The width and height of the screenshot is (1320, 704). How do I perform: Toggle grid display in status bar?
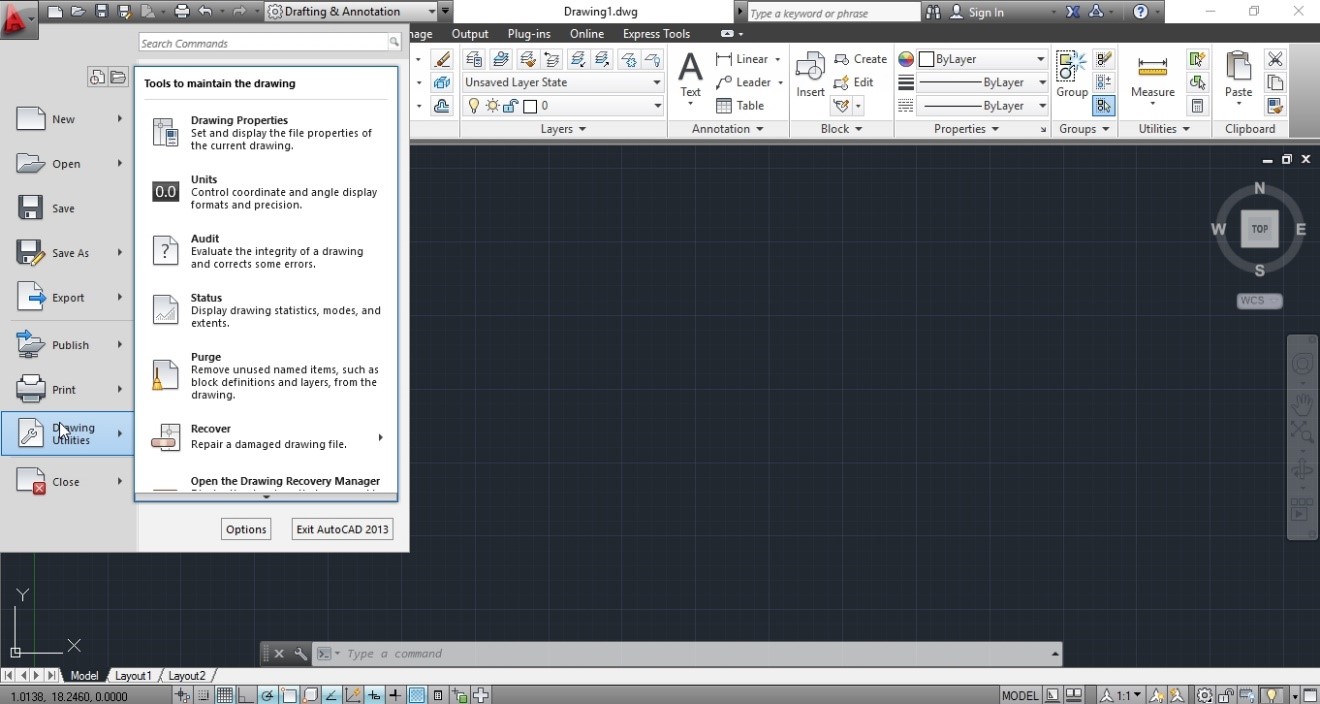[225, 694]
